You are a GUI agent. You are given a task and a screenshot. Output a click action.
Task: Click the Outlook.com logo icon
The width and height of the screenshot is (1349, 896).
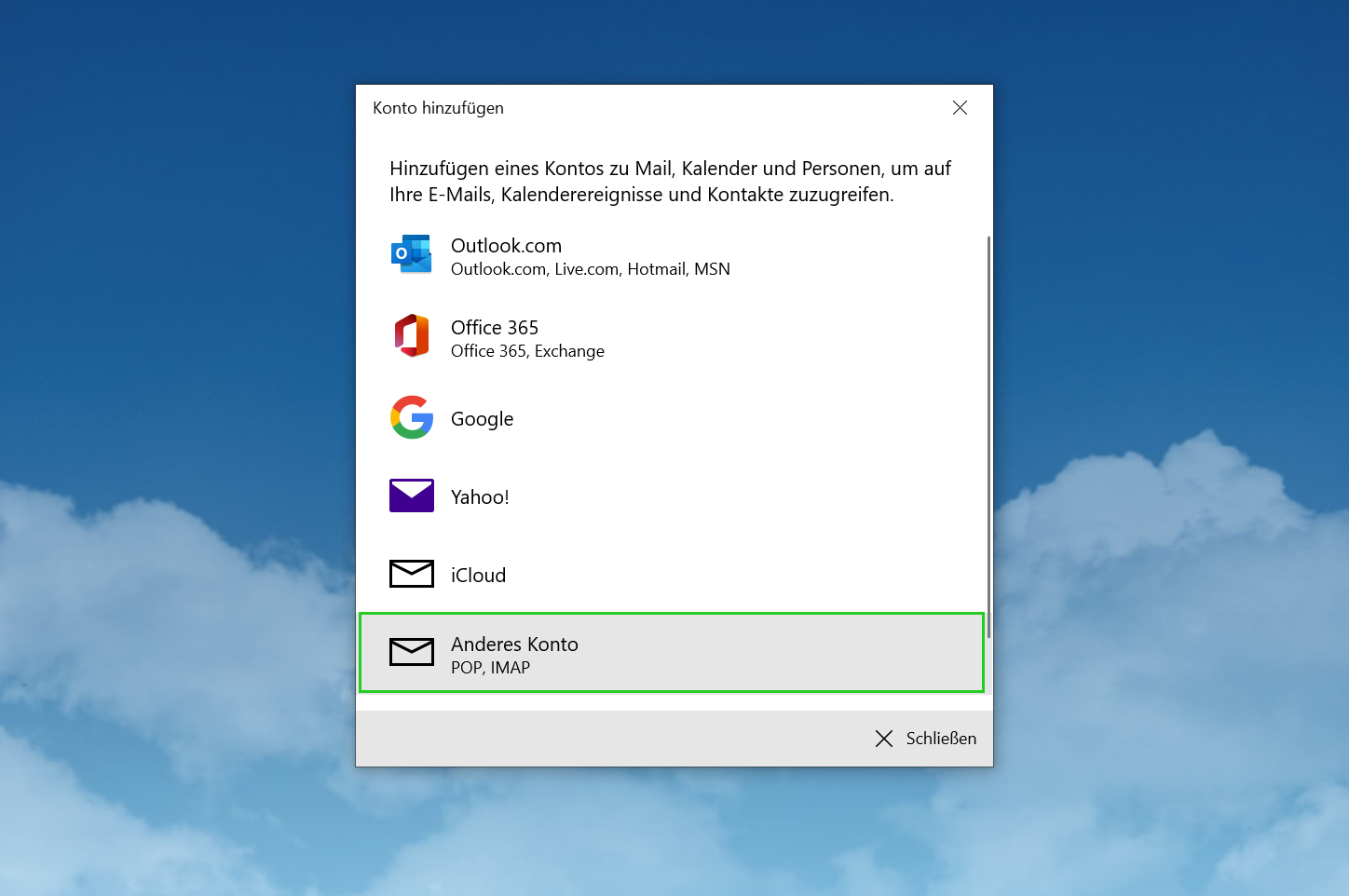(412, 253)
